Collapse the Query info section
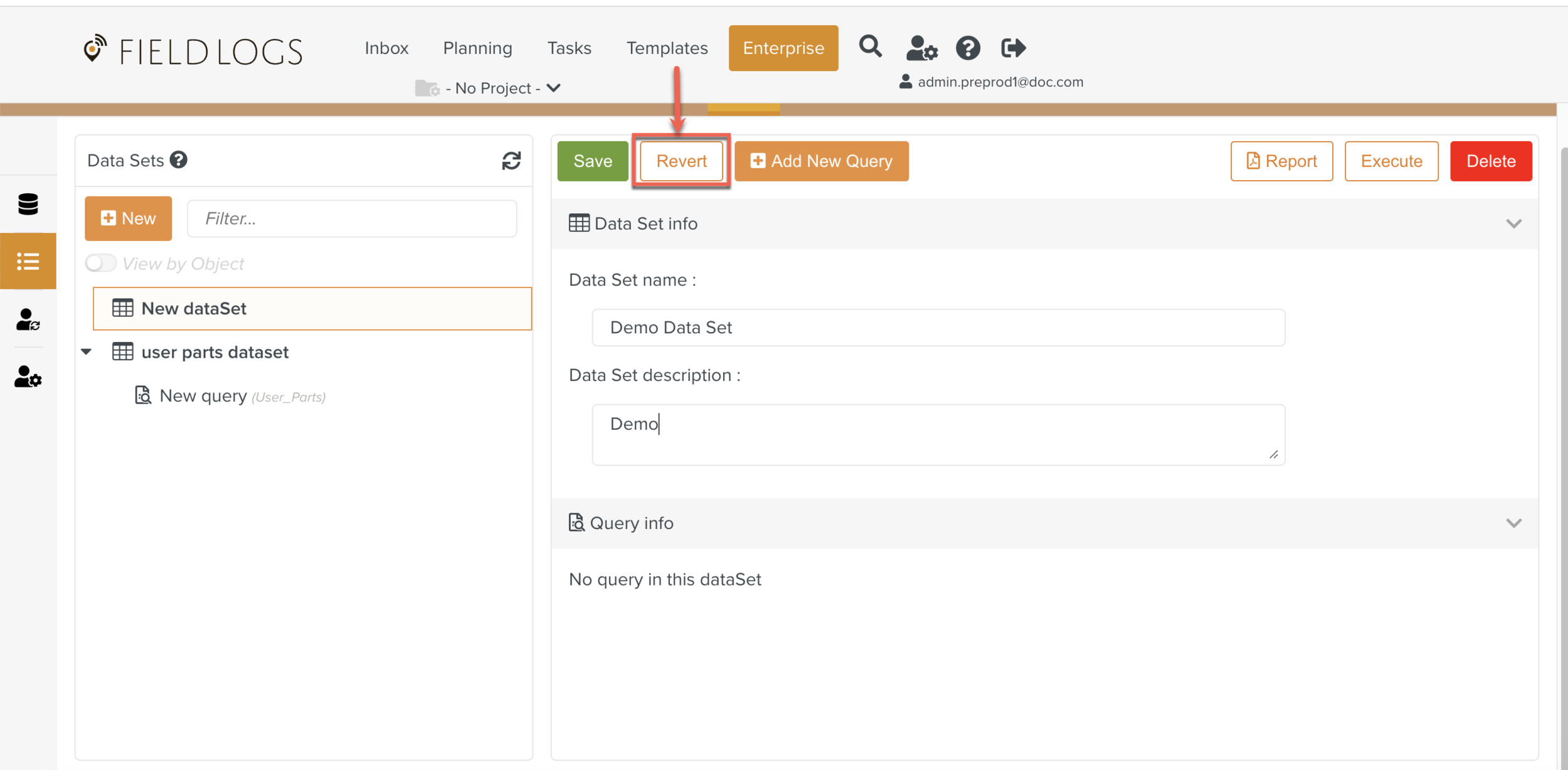The image size is (1568, 770). [x=1513, y=523]
